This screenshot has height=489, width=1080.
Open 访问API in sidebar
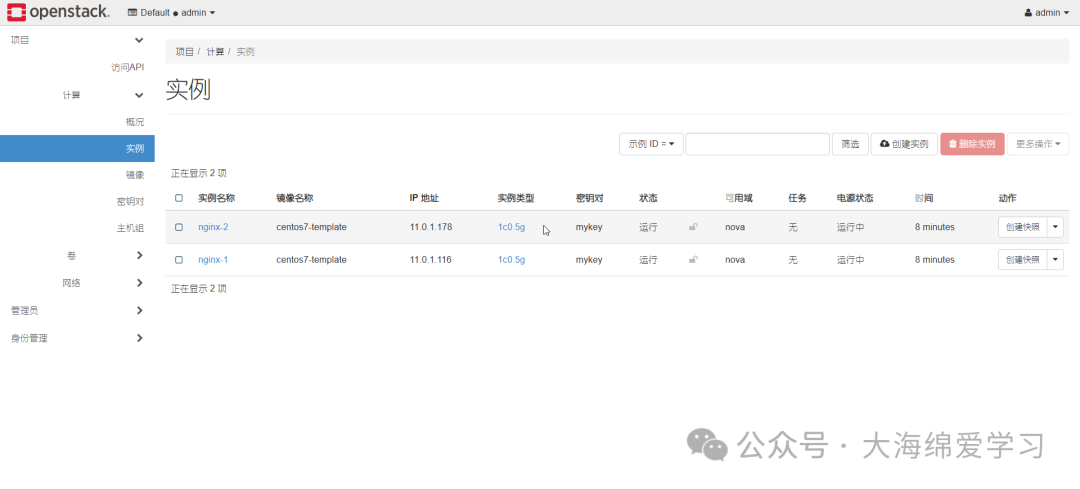pos(127,67)
